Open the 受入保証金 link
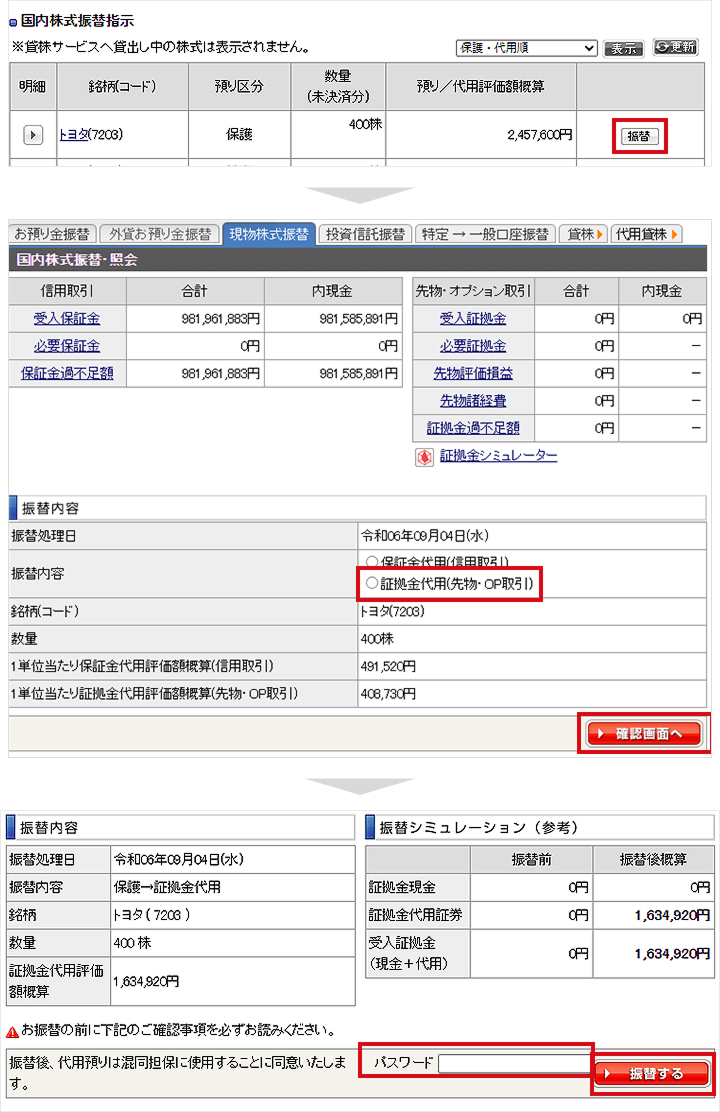This screenshot has height=1112, width=720. tap(67, 318)
